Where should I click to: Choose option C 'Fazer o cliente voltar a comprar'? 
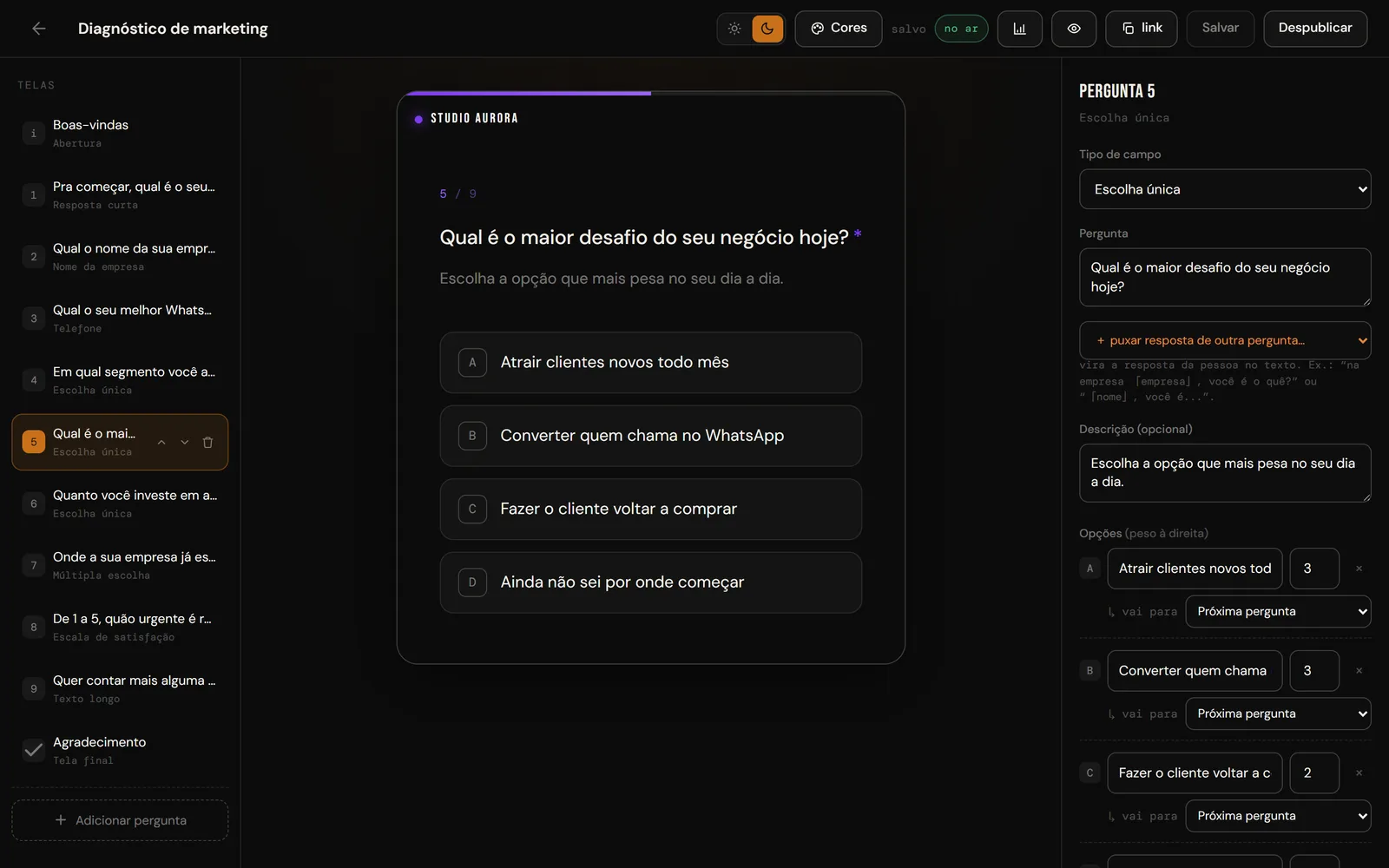click(651, 510)
